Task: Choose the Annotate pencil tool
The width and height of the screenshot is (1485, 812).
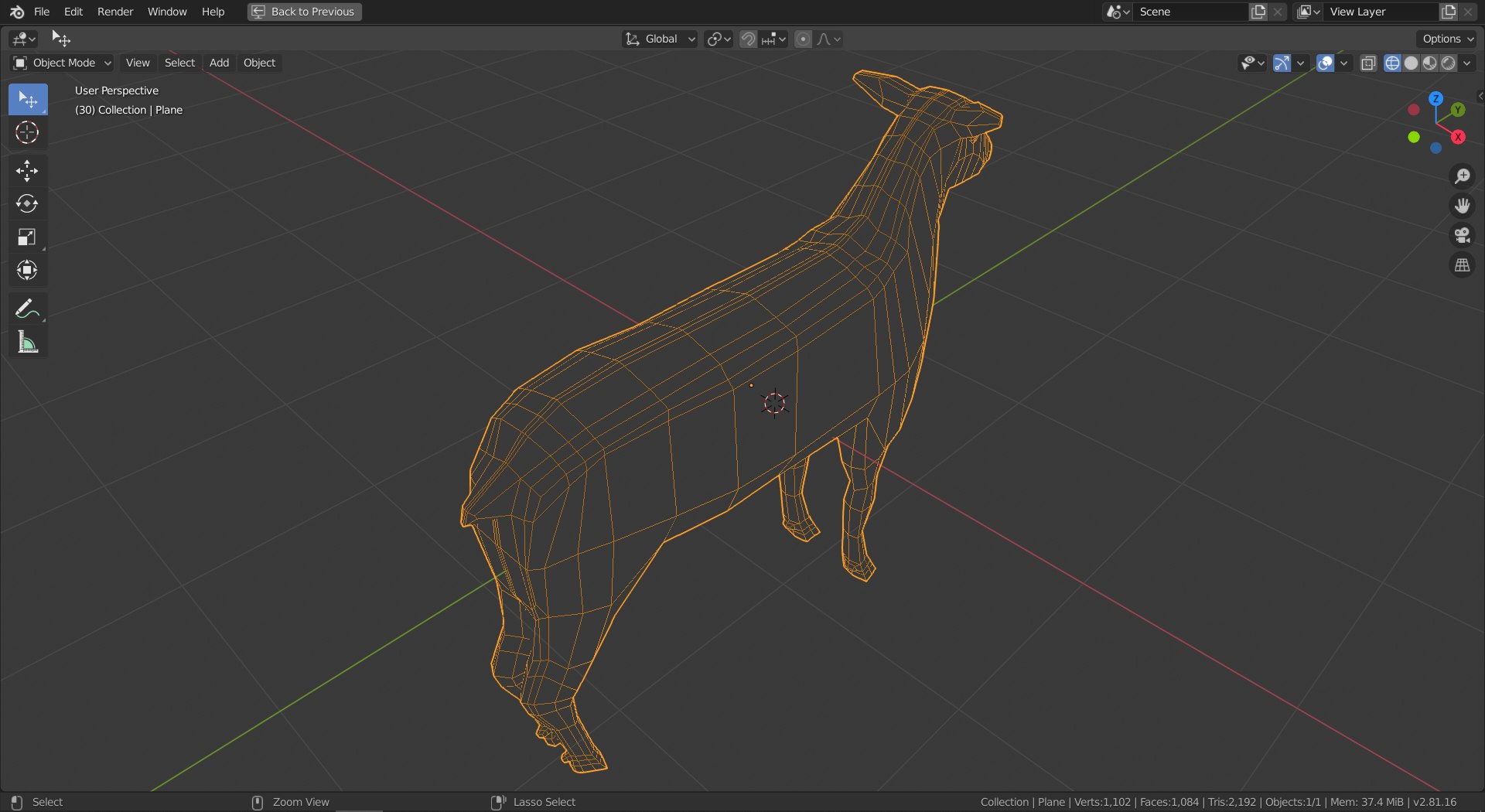Action: tap(28, 309)
